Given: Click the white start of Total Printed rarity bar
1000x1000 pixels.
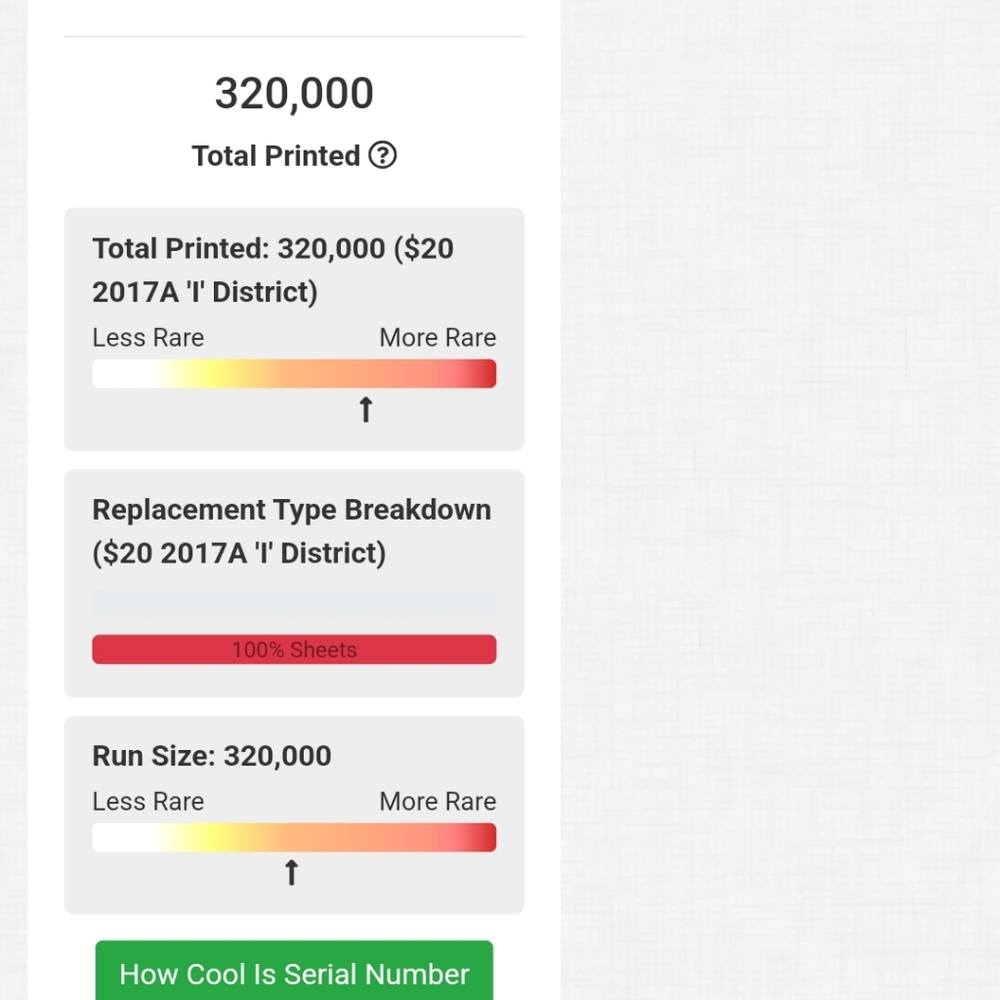Looking at the screenshot, I should coord(121,374).
